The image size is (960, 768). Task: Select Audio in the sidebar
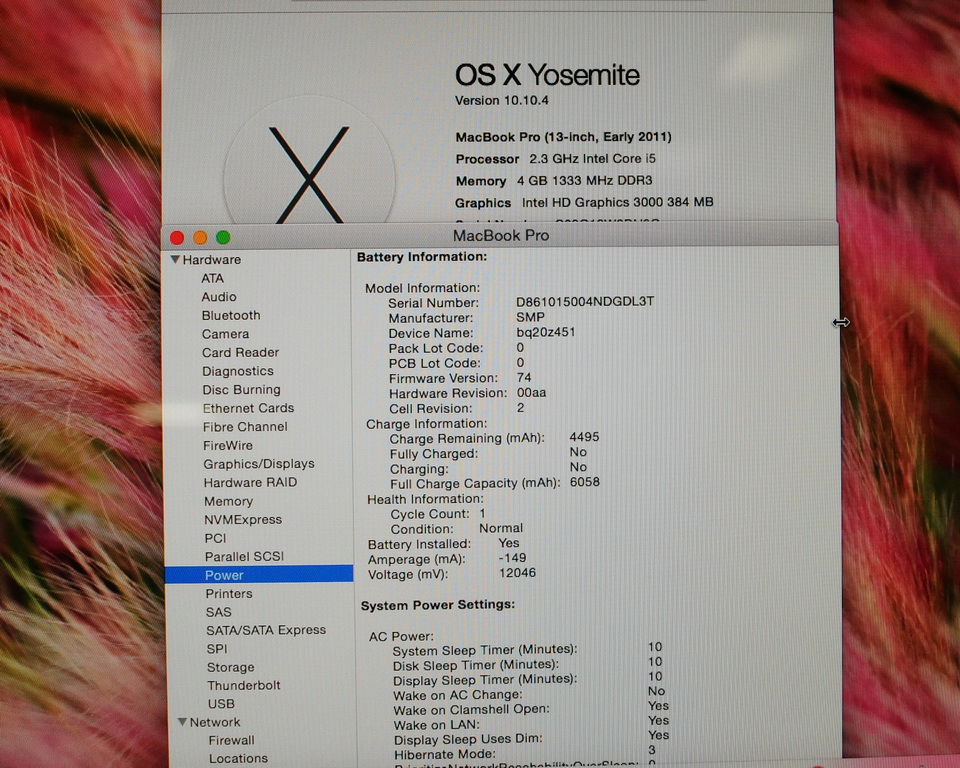point(219,297)
